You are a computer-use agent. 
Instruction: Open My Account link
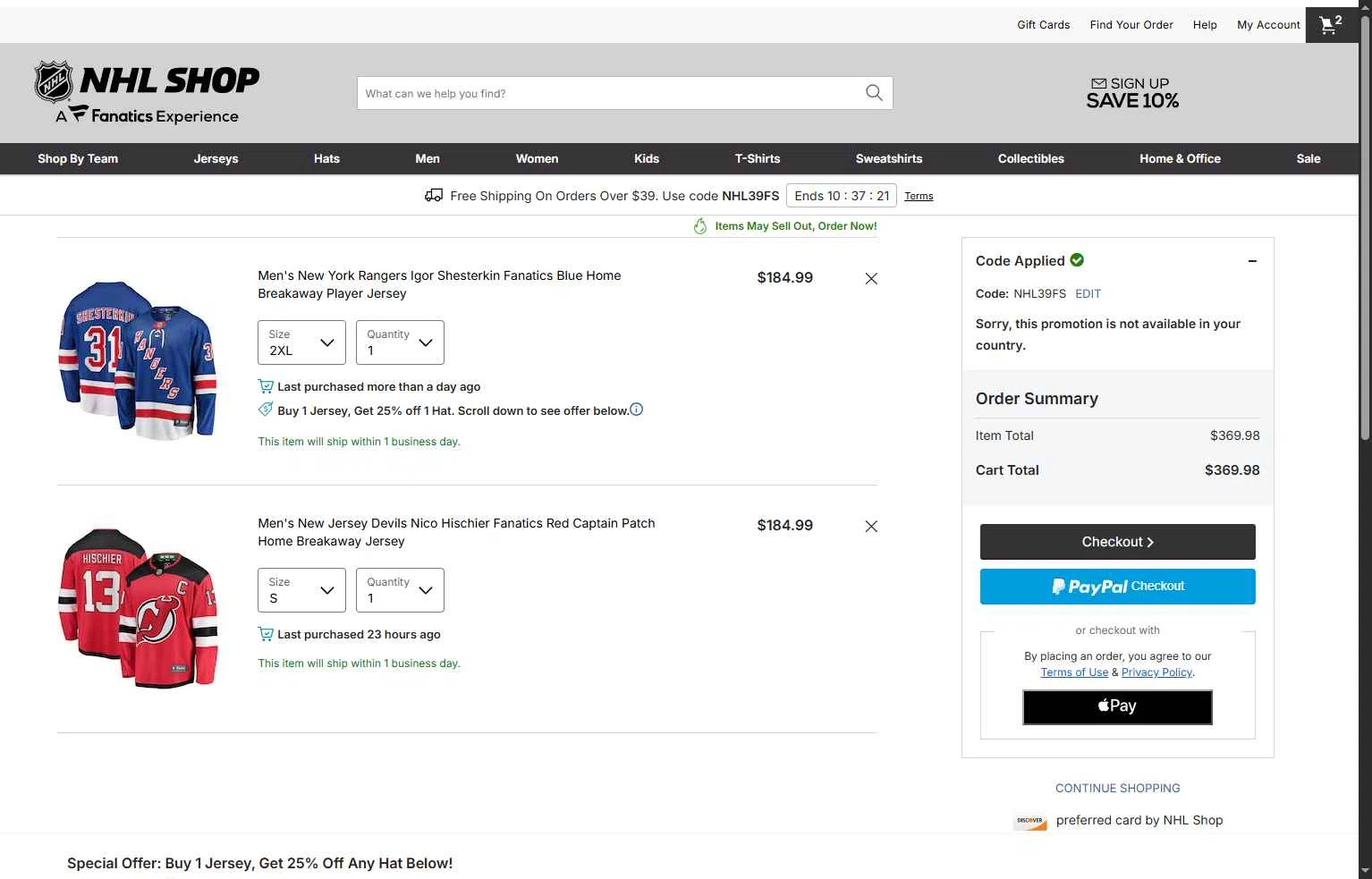[1268, 25]
